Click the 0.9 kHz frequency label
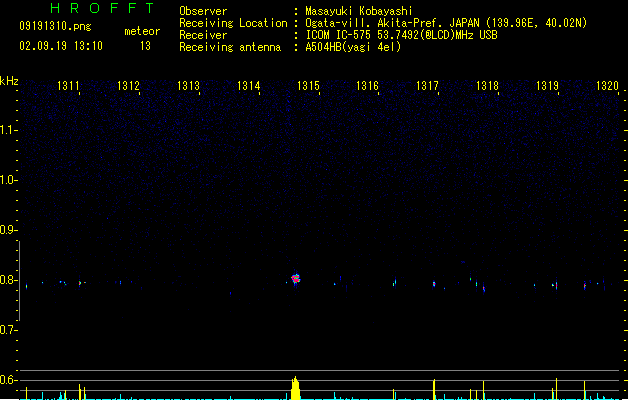This screenshot has height=400, width=629. click(x=8, y=230)
